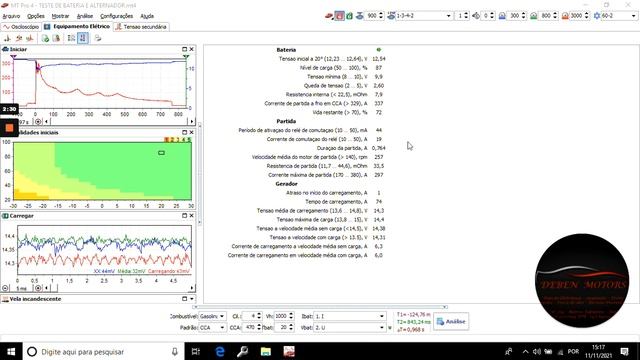Open Microsoft Edge from taskbar
This screenshot has height=360, width=640.
pyautogui.click(x=220, y=351)
